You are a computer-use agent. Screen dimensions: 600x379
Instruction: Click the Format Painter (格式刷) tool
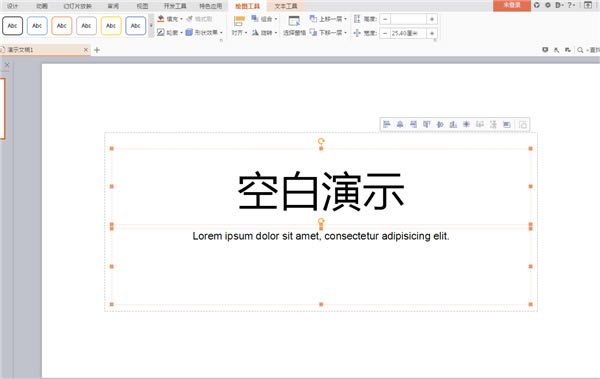[x=199, y=19]
